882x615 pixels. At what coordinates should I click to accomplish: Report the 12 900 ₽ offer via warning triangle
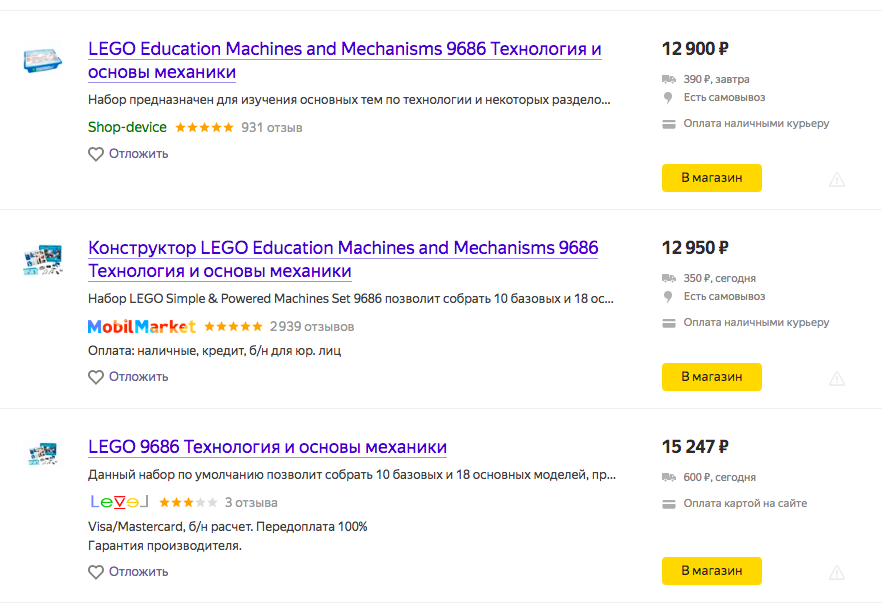coord(836,179)
